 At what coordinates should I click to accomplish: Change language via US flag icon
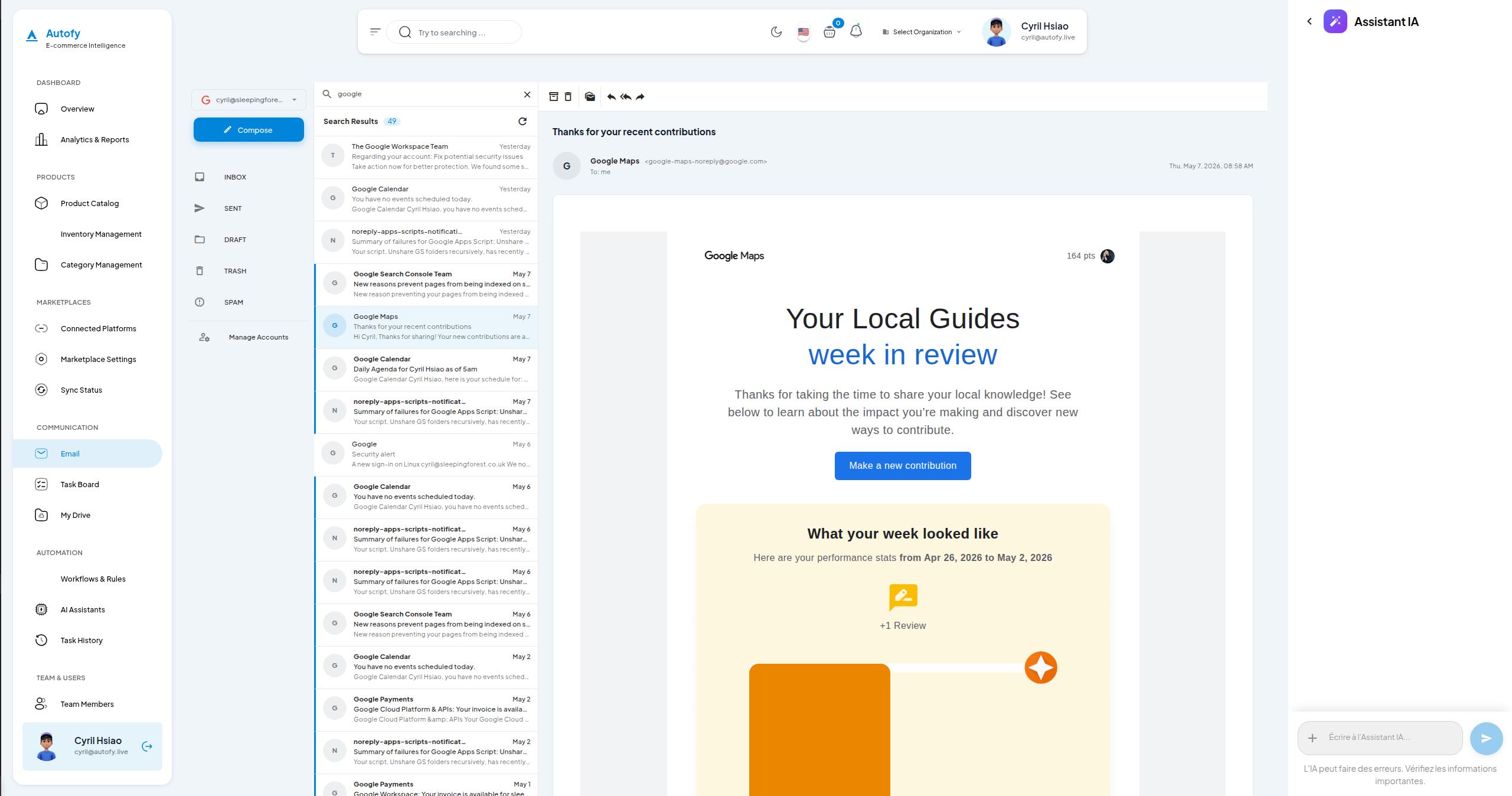tap(804, 32)
